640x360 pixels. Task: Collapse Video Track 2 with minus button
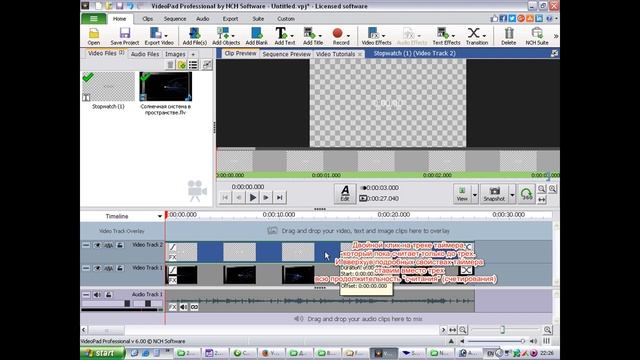[86, 245]
